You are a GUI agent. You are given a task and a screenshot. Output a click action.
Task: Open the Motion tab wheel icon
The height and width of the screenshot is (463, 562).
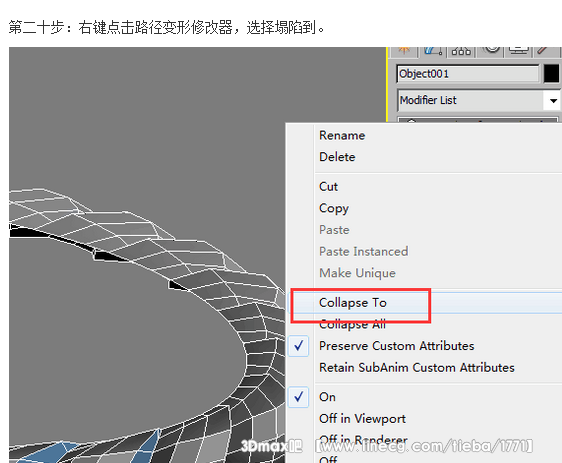tap(490, 51)
